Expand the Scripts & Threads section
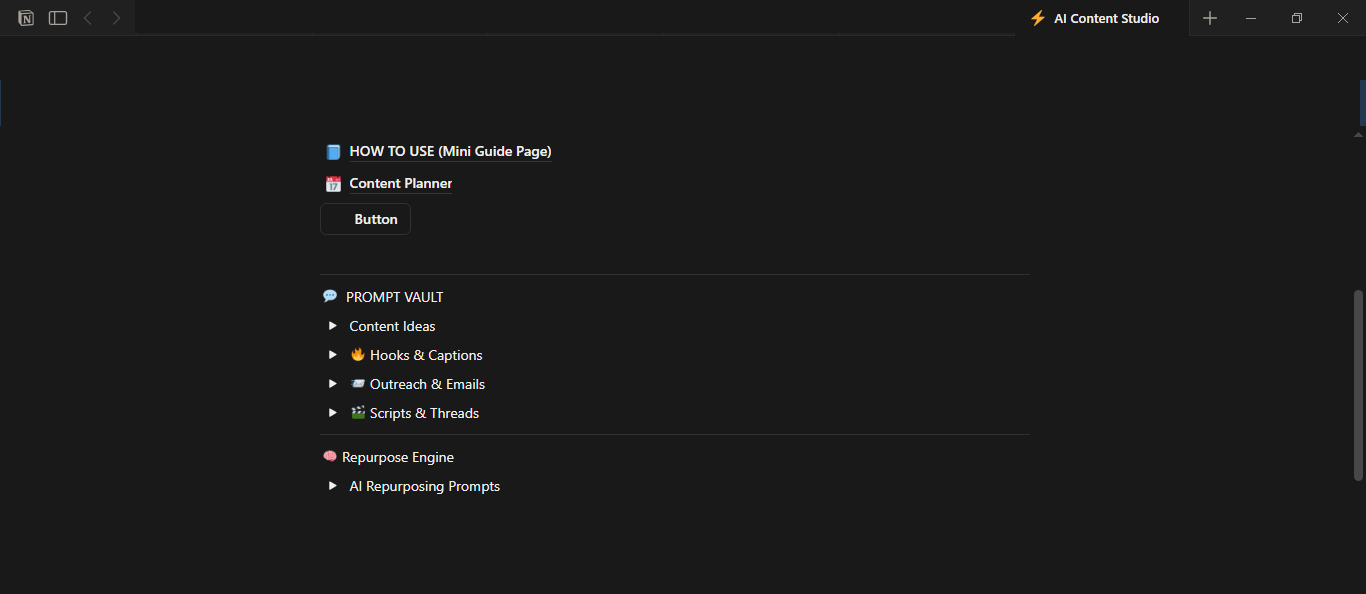The width and height of the screenshot is (1366, 594). [x=332, y=412]
